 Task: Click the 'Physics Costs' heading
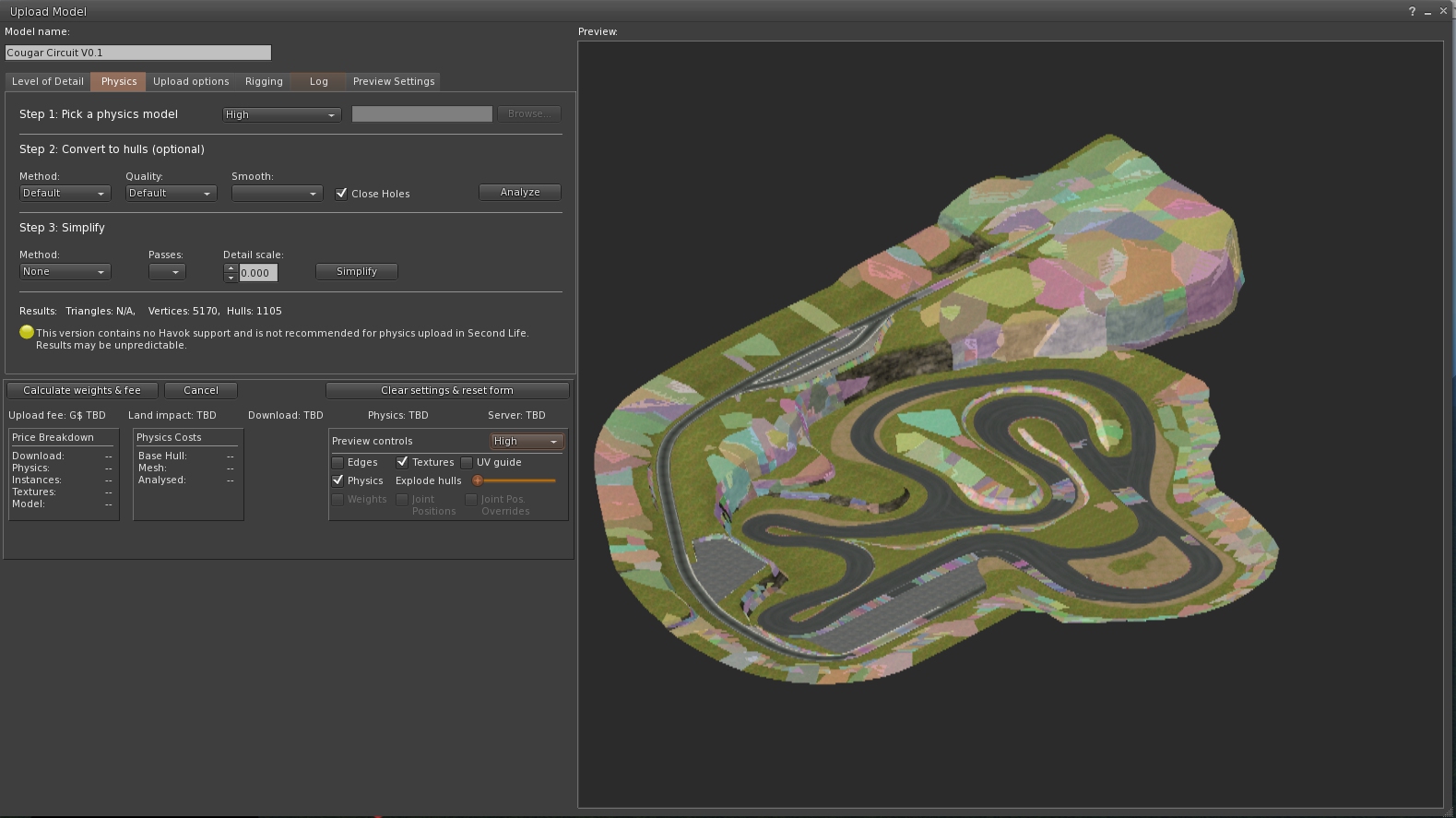pos(169,437)
